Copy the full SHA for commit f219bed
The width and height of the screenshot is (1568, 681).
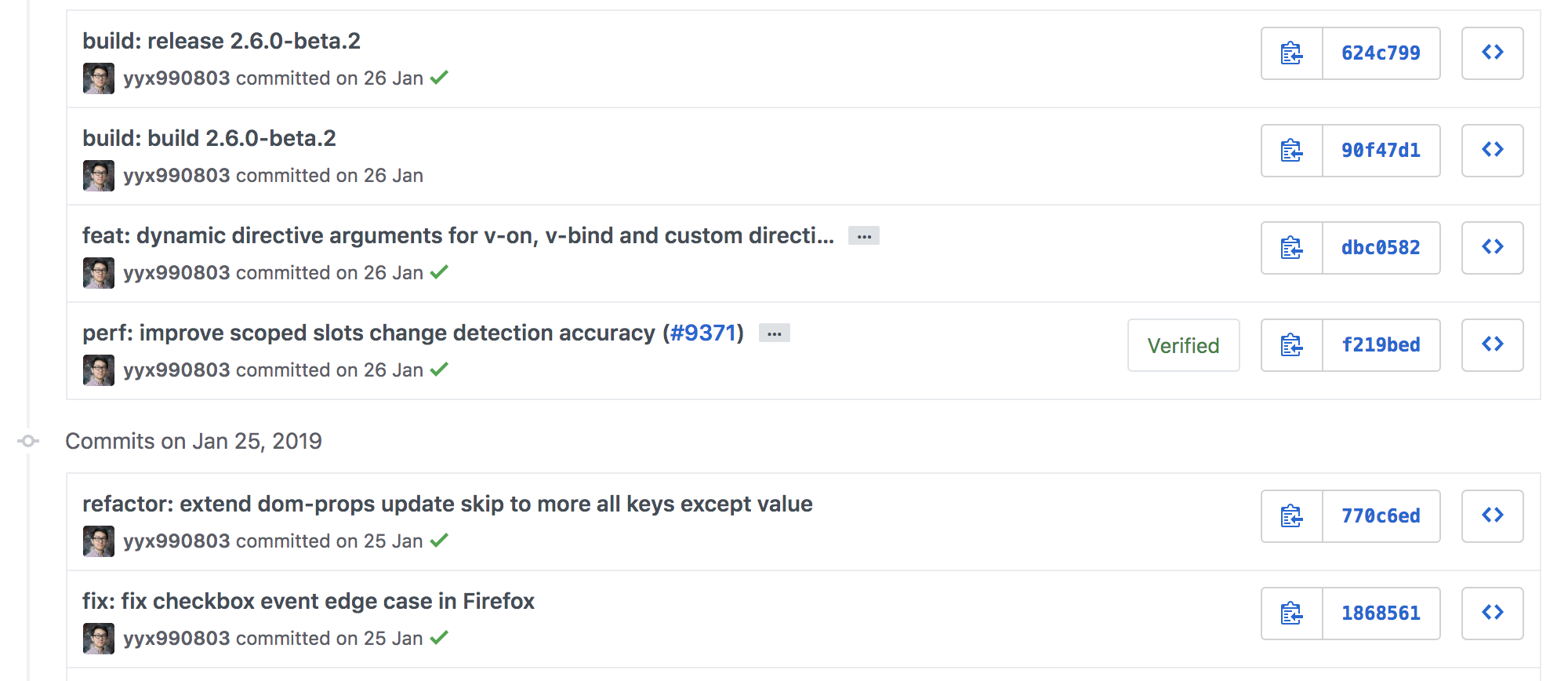pos(1291,345)
